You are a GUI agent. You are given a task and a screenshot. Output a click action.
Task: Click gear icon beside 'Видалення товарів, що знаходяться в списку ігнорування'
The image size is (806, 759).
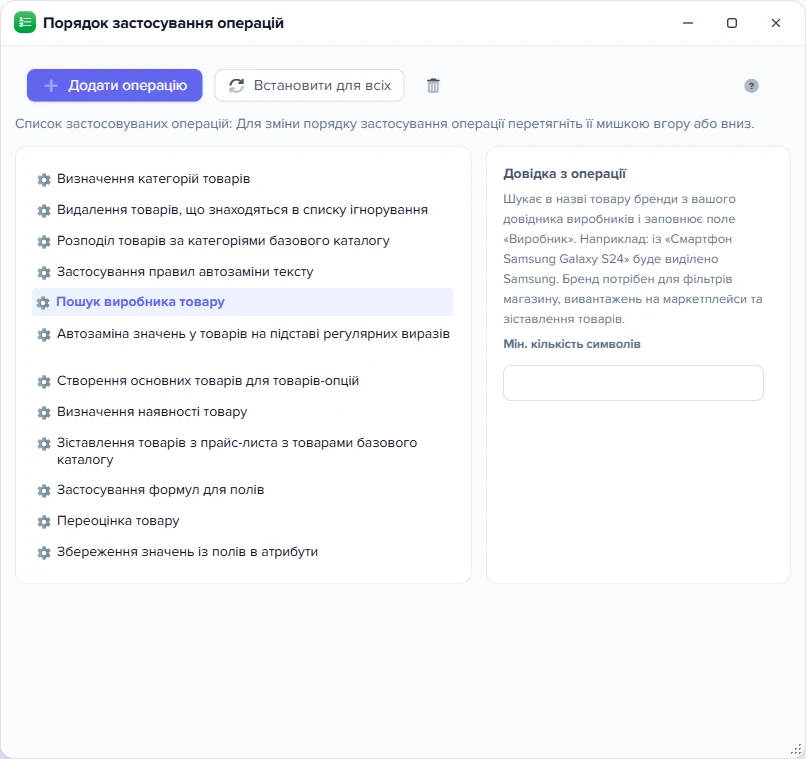tap(44, 210)
